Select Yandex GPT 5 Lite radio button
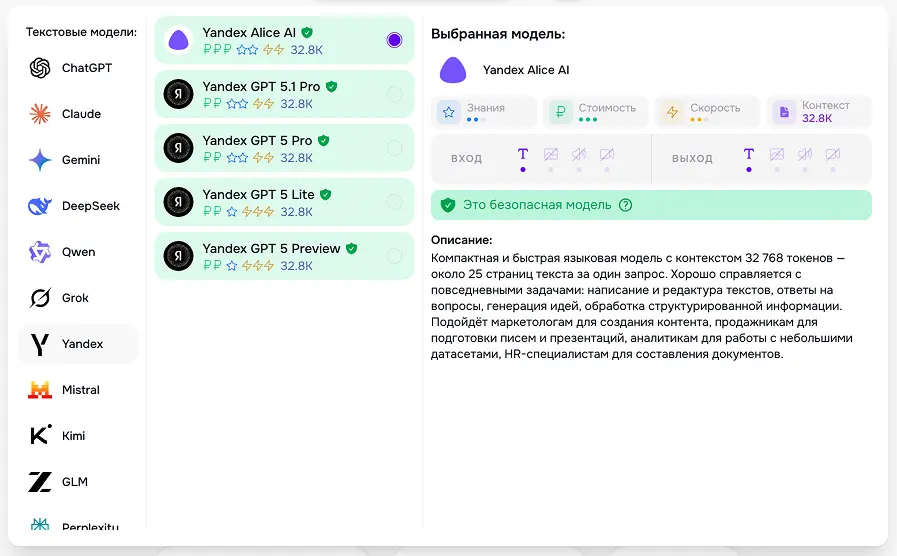This screenshot has height=556, width=897. [394, 201]
